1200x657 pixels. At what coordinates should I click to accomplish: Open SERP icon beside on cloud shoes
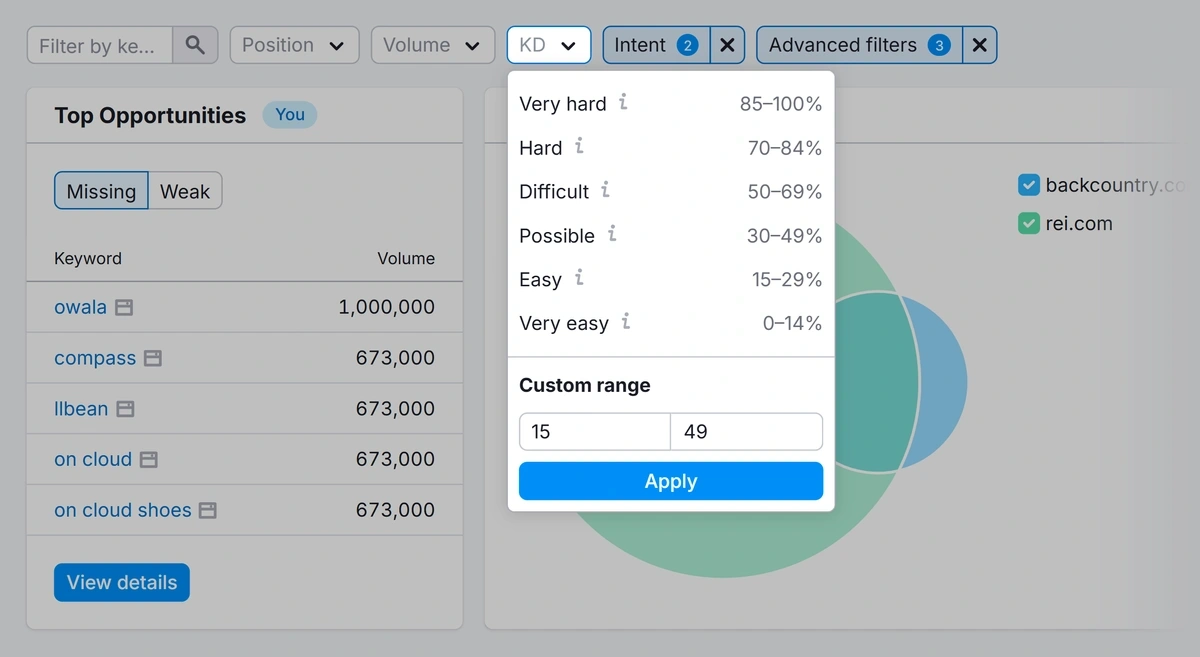pyautogui.click(x=208, y=510)
